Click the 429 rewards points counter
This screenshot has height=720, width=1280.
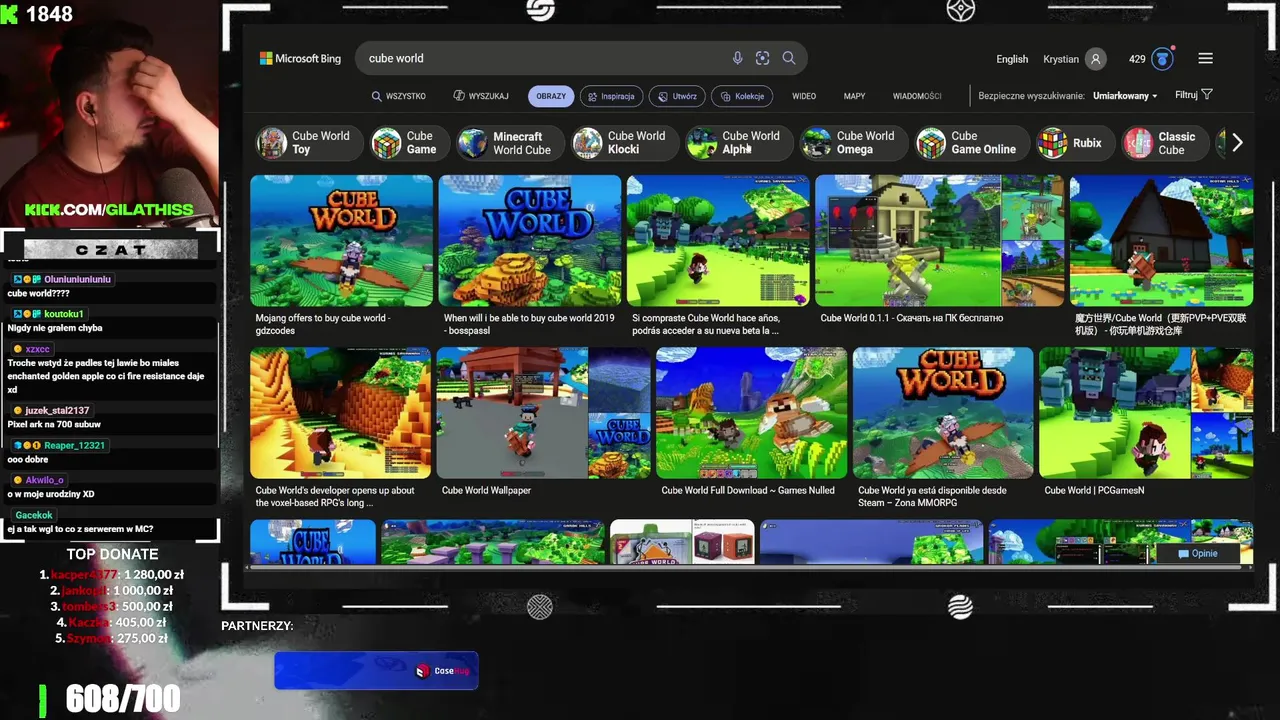[x=1137, y=59]
